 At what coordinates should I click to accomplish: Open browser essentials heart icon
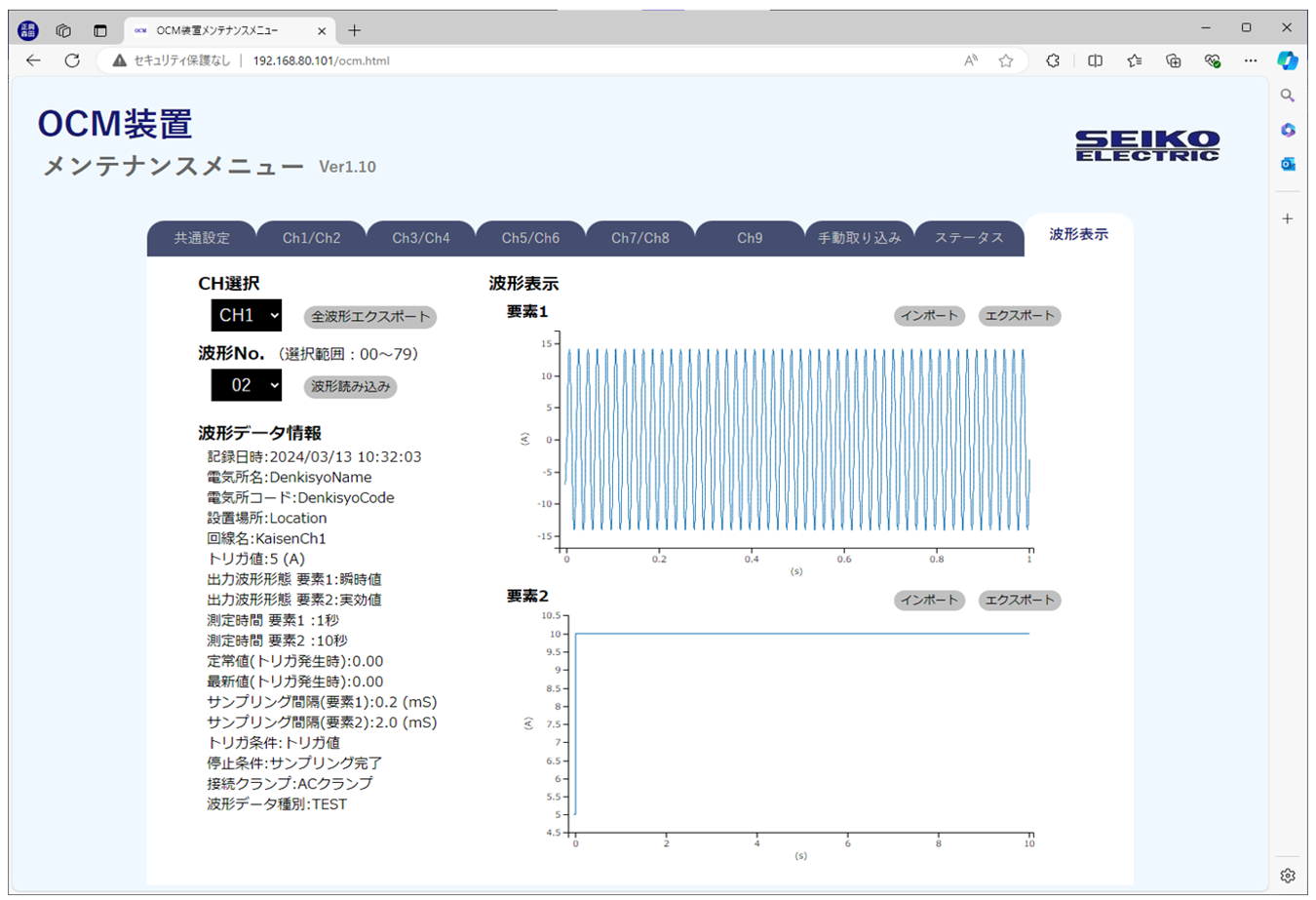[x=1213, y=60]
